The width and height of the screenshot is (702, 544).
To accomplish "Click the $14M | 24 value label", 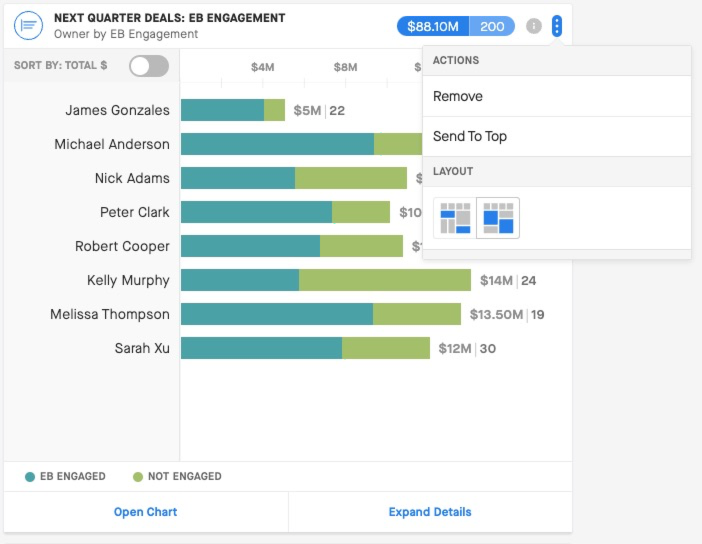I will click(508, 281).
